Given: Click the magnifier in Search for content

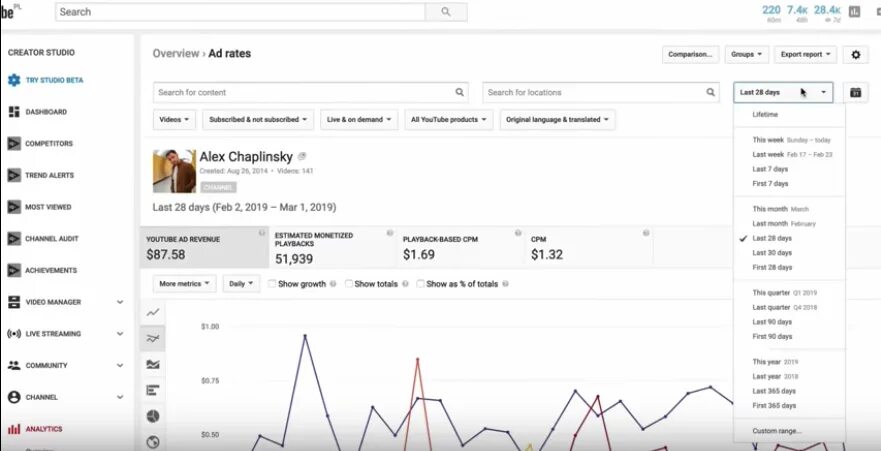Looking at the screenshot, I should pyautogui.click(x=459, y=92).
